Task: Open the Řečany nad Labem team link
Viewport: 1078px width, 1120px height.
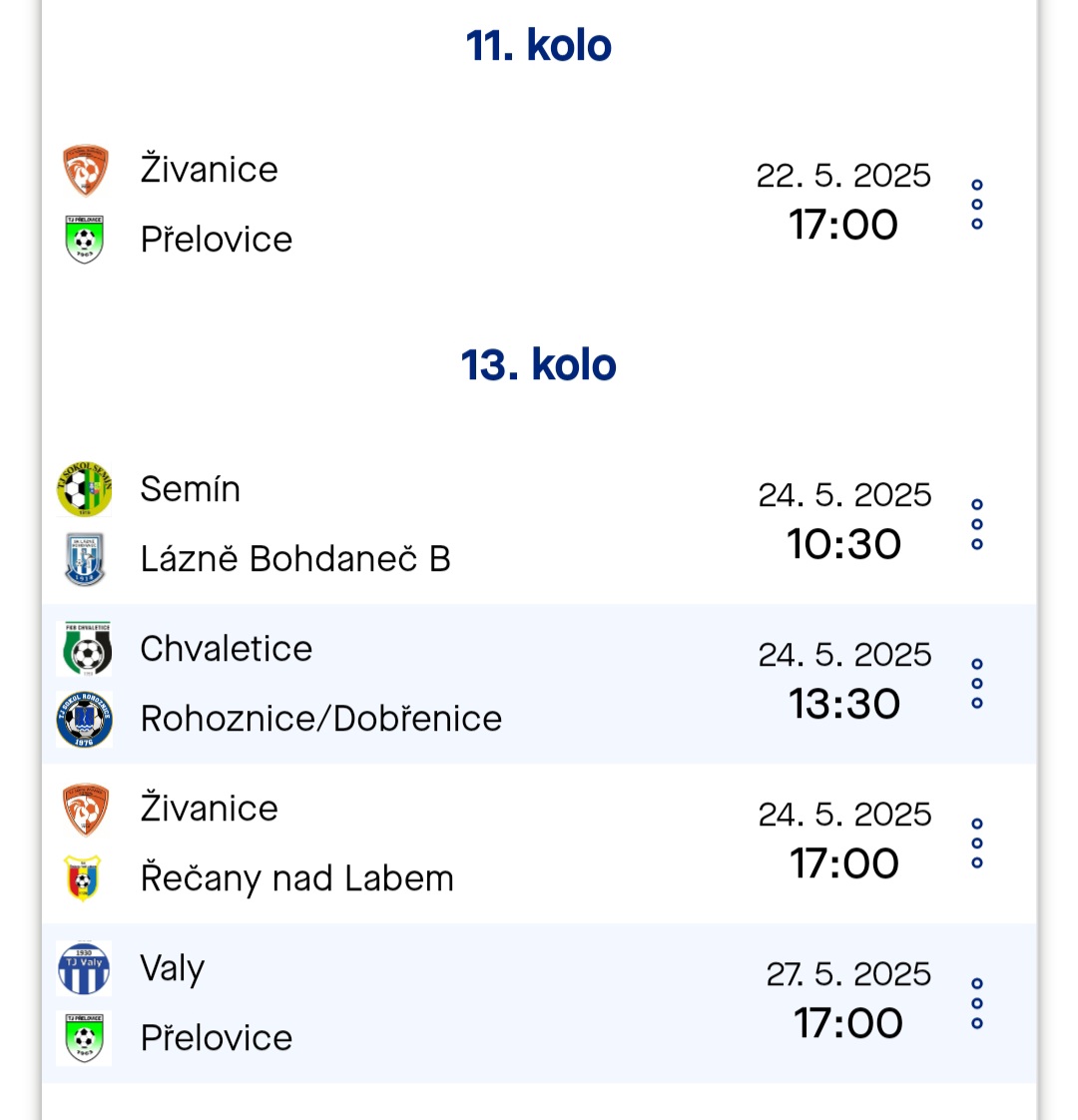Action: [297, 878]
